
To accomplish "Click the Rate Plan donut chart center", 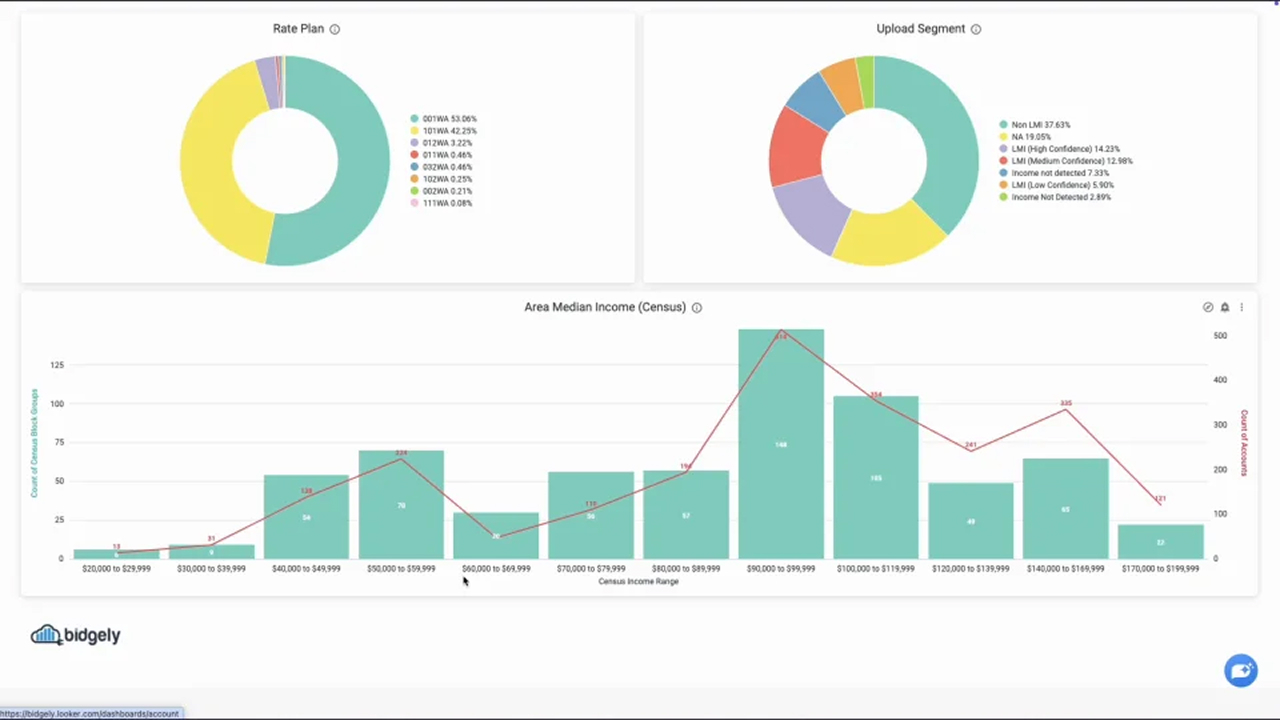I will pyautogui.click(x=283, y=160).
